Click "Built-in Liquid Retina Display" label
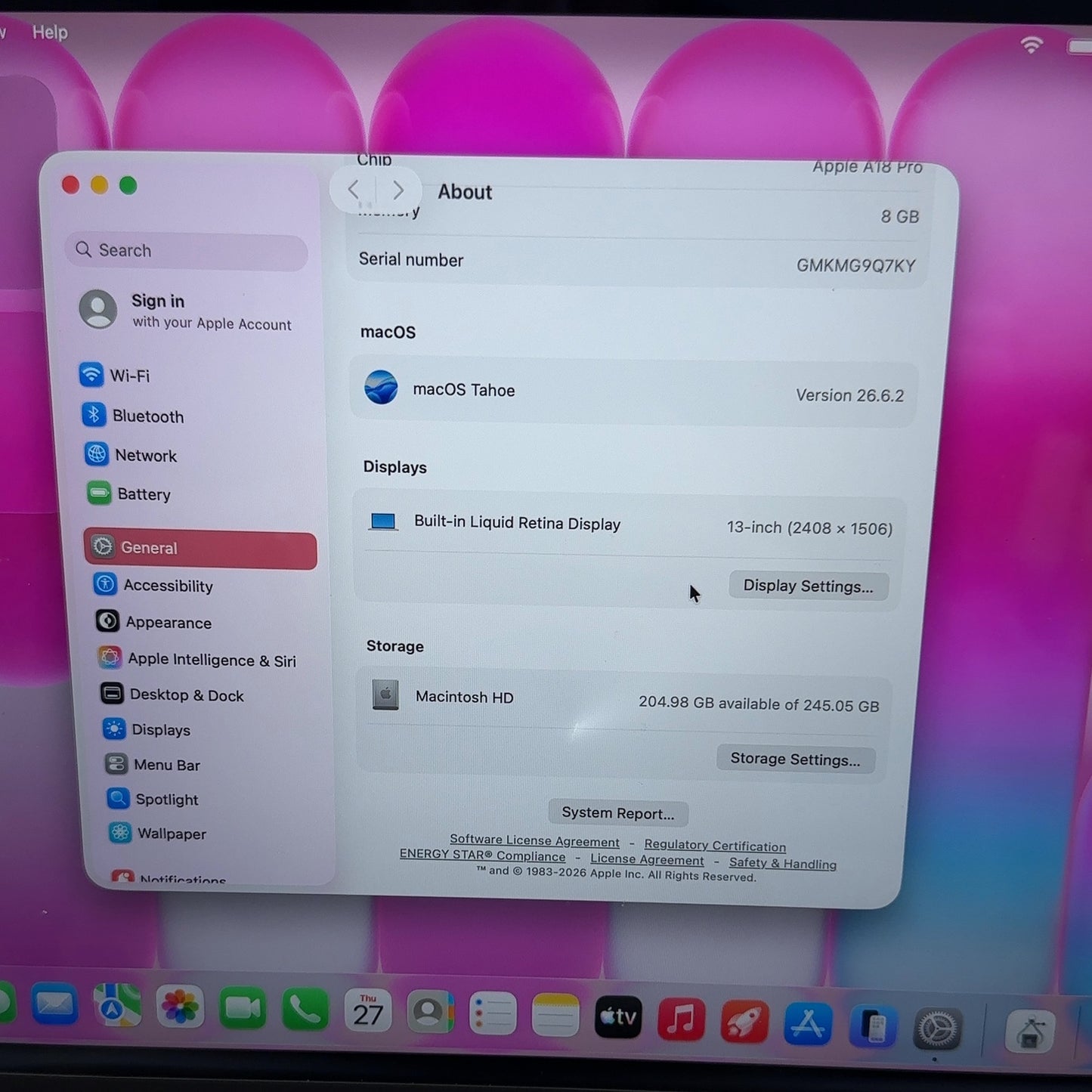1092x1092 pixels. pos(517,523)
